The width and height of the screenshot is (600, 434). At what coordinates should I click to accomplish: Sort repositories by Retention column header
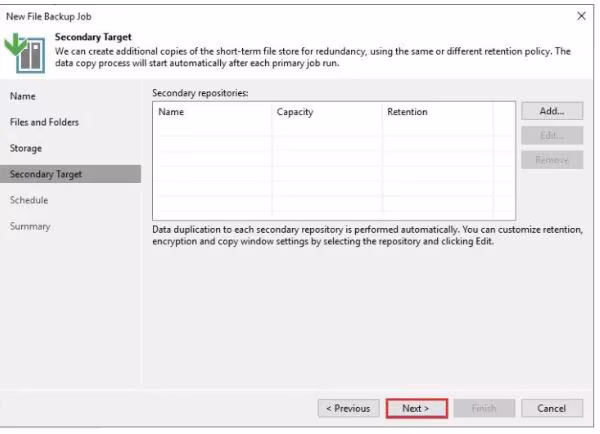(438, 112)
